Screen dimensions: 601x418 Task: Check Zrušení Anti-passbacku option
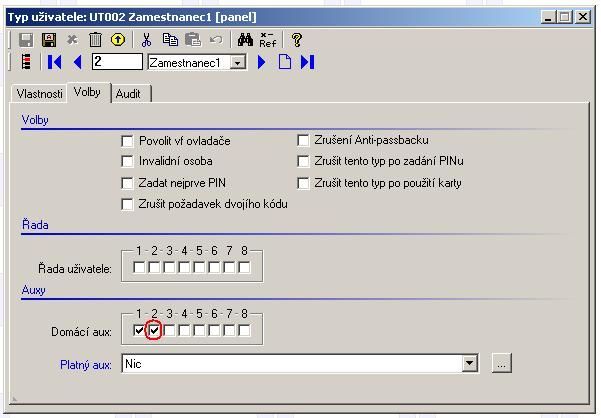click(x=304, y=141)
